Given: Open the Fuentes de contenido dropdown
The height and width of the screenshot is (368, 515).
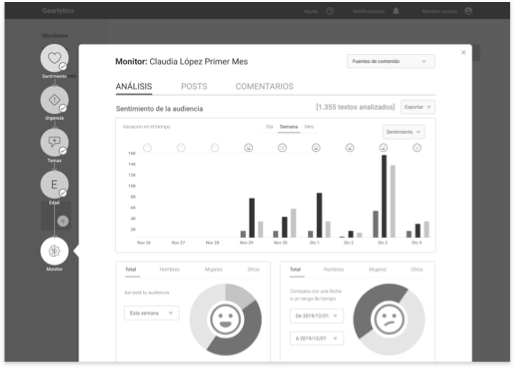Looking at the screenshot, I should (x=391, y=61).
